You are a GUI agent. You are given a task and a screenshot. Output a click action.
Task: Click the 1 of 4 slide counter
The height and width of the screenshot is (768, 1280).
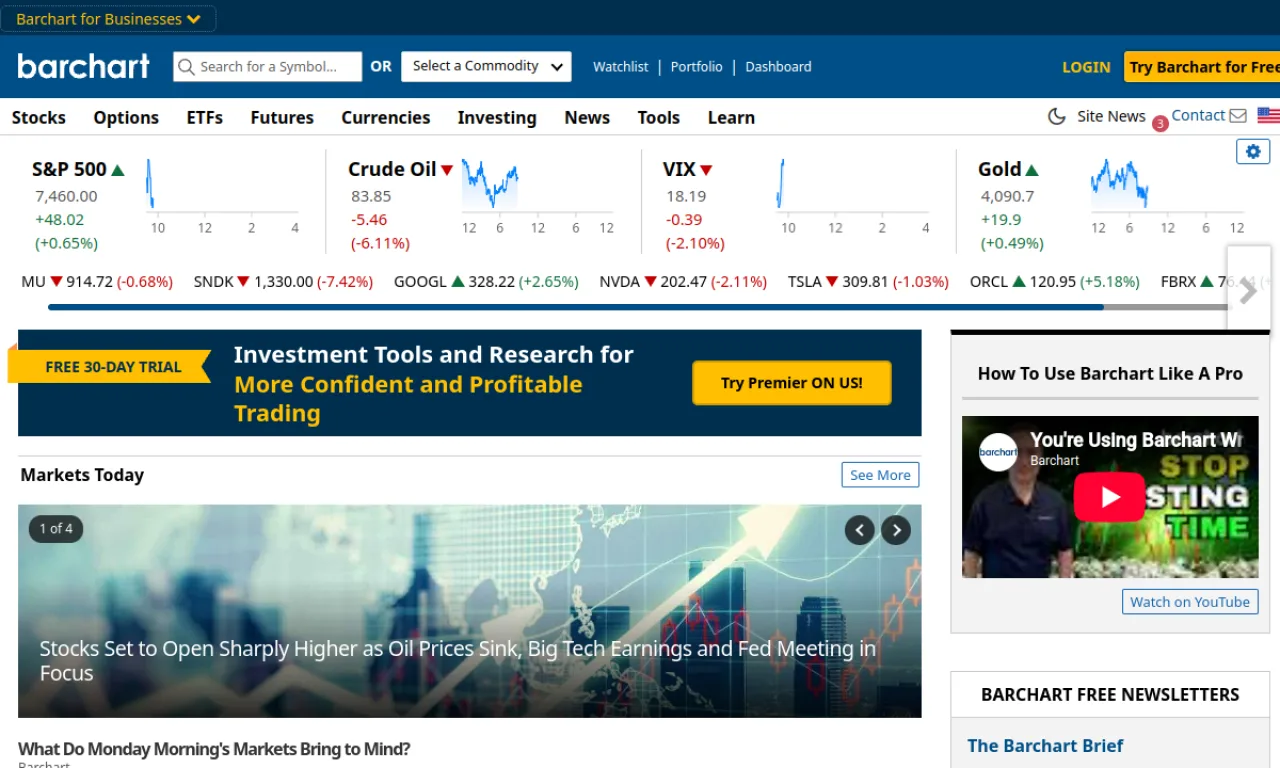56,528
